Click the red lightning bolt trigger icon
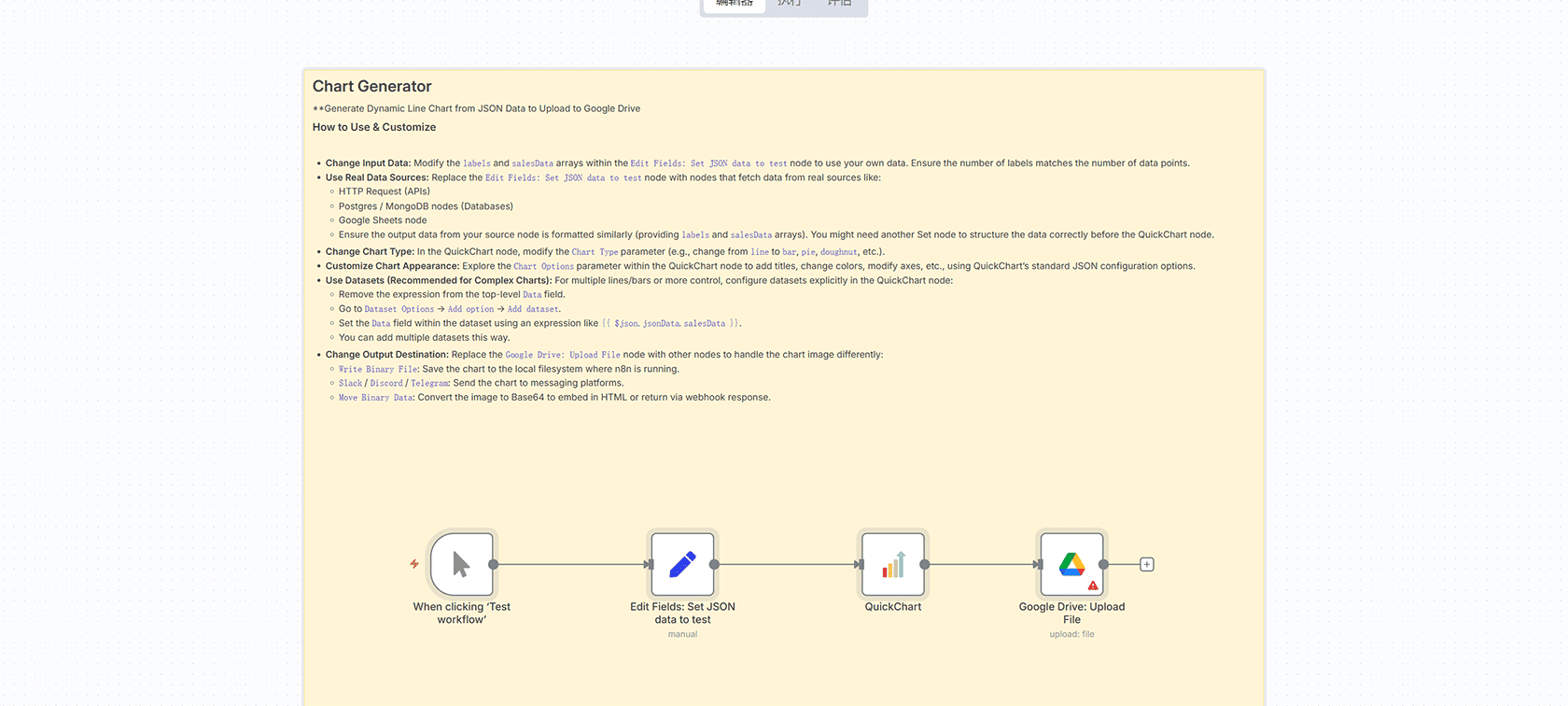Image resolution: width=1568 pixels, height=706 pixels. point(414,564)
